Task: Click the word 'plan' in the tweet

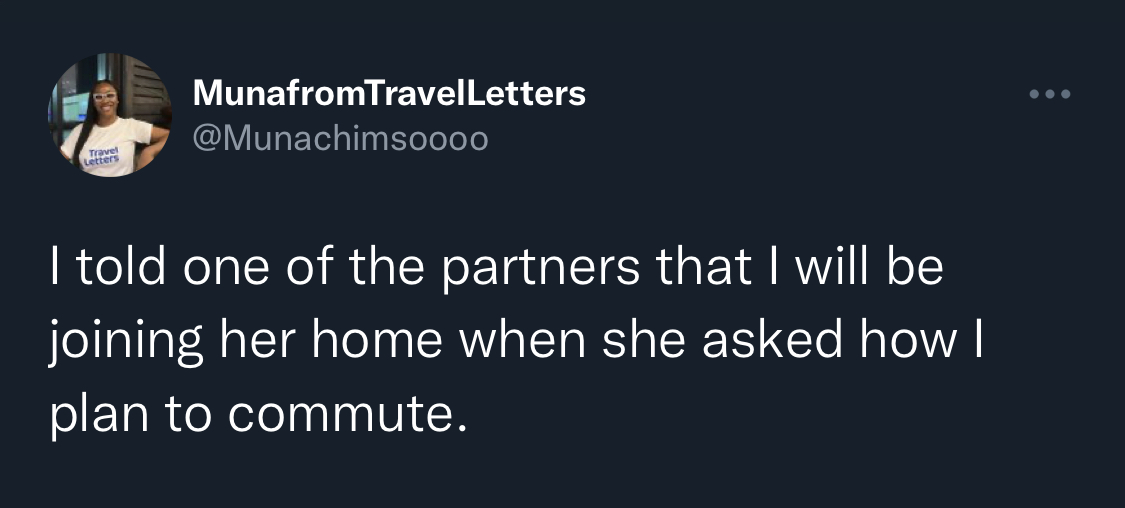Action: coord(99,417)
